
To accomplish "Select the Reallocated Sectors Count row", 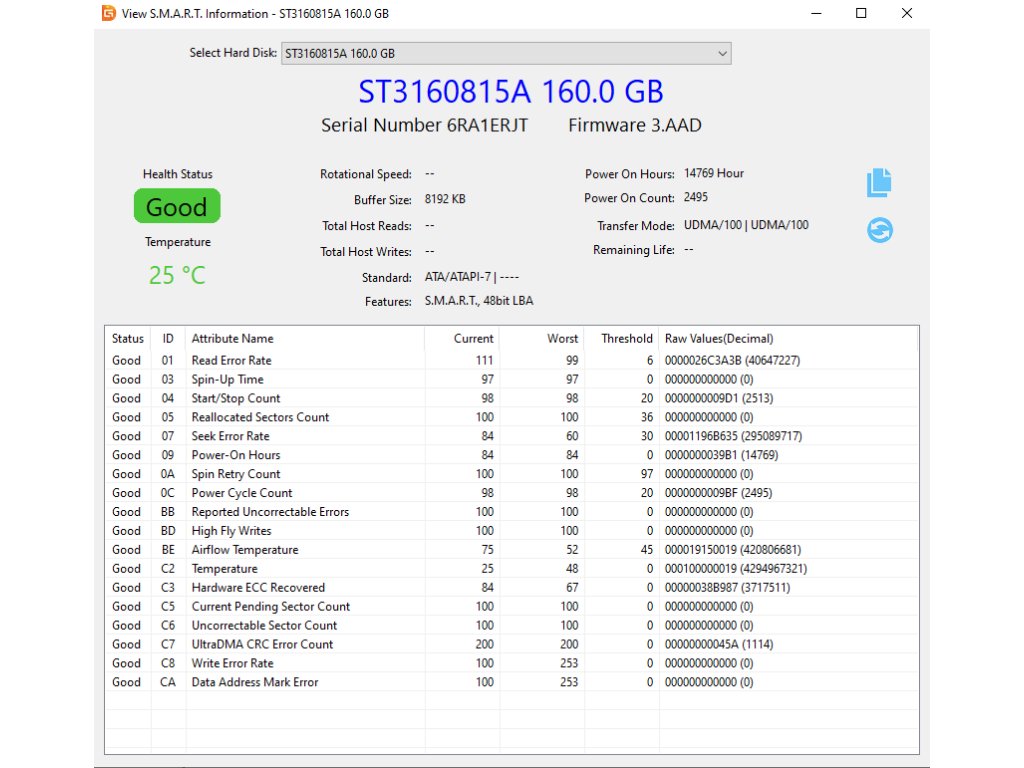I will coord(260,417).
